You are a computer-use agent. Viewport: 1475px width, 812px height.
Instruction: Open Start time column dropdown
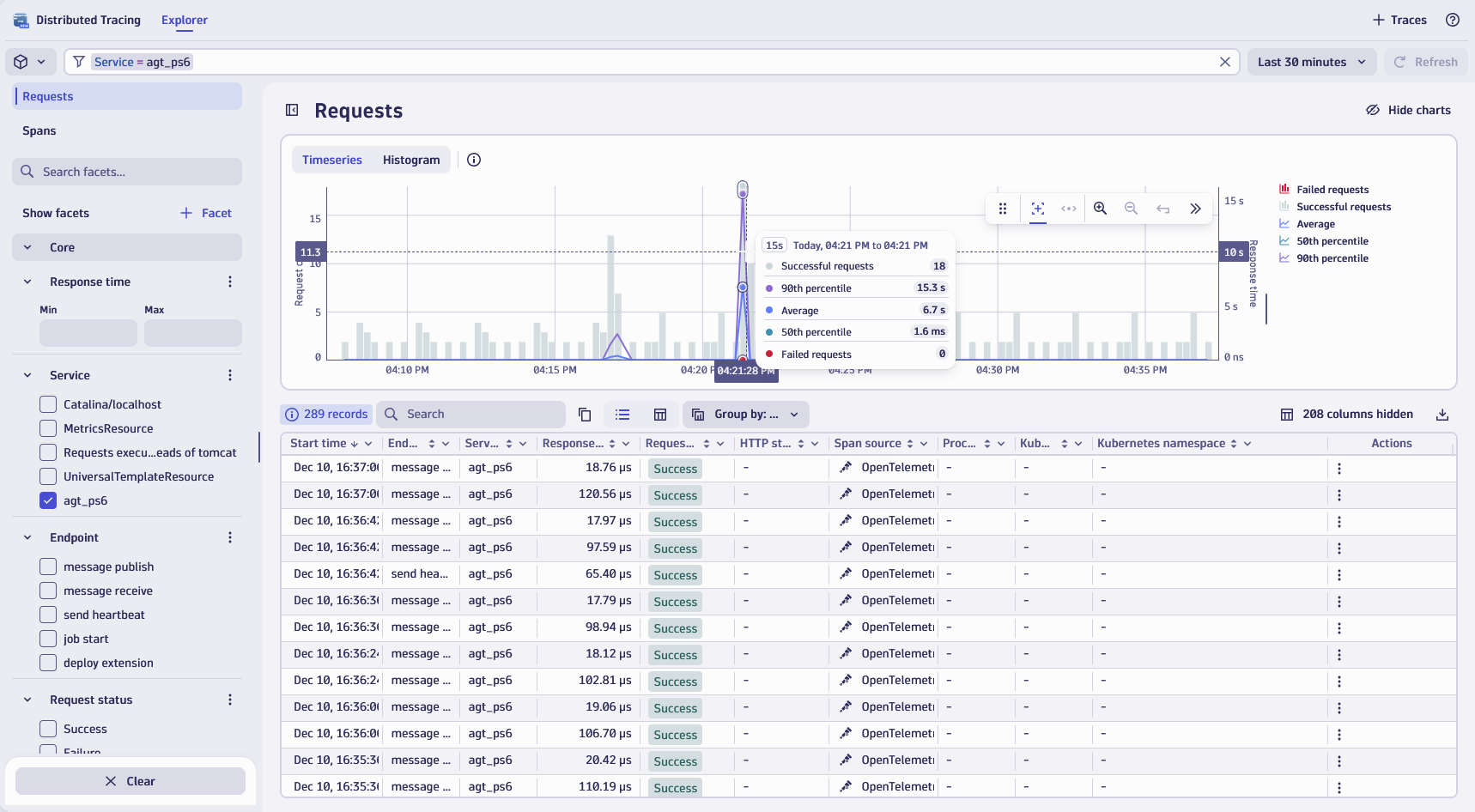(x=368, y=444)
